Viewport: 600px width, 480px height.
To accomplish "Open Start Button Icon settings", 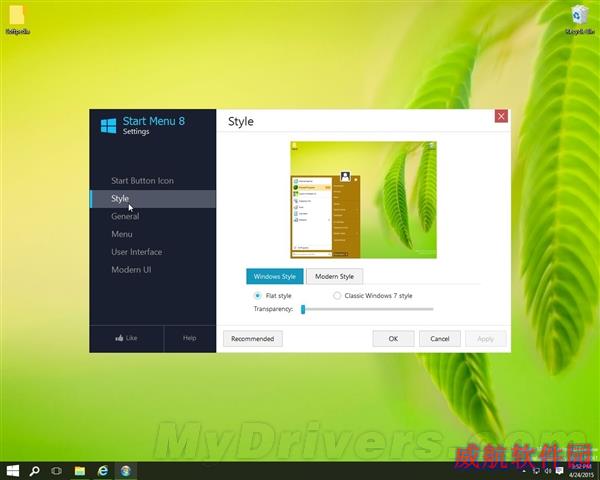I will pos(142,181).
